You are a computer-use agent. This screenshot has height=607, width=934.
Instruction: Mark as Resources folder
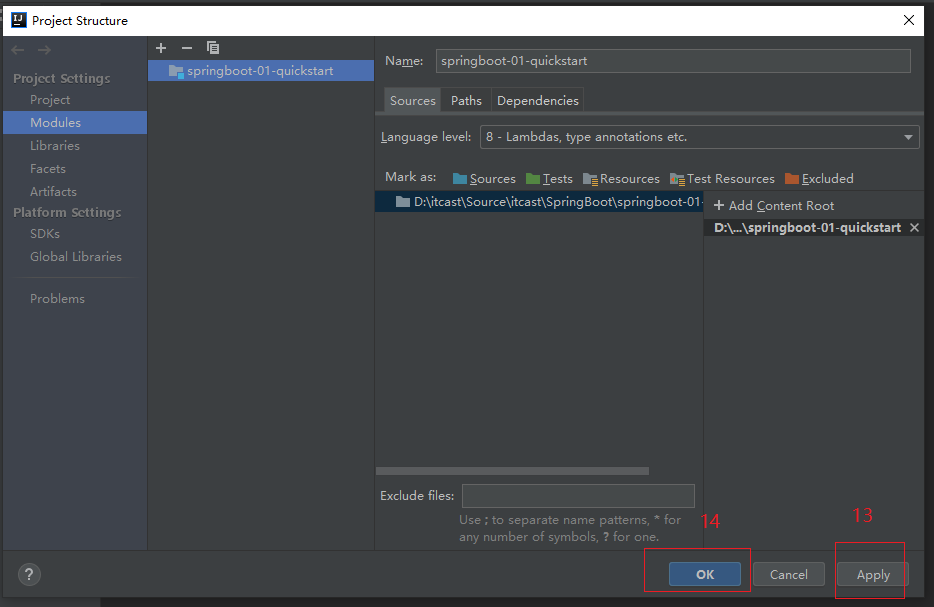click(x=621, y=179)
